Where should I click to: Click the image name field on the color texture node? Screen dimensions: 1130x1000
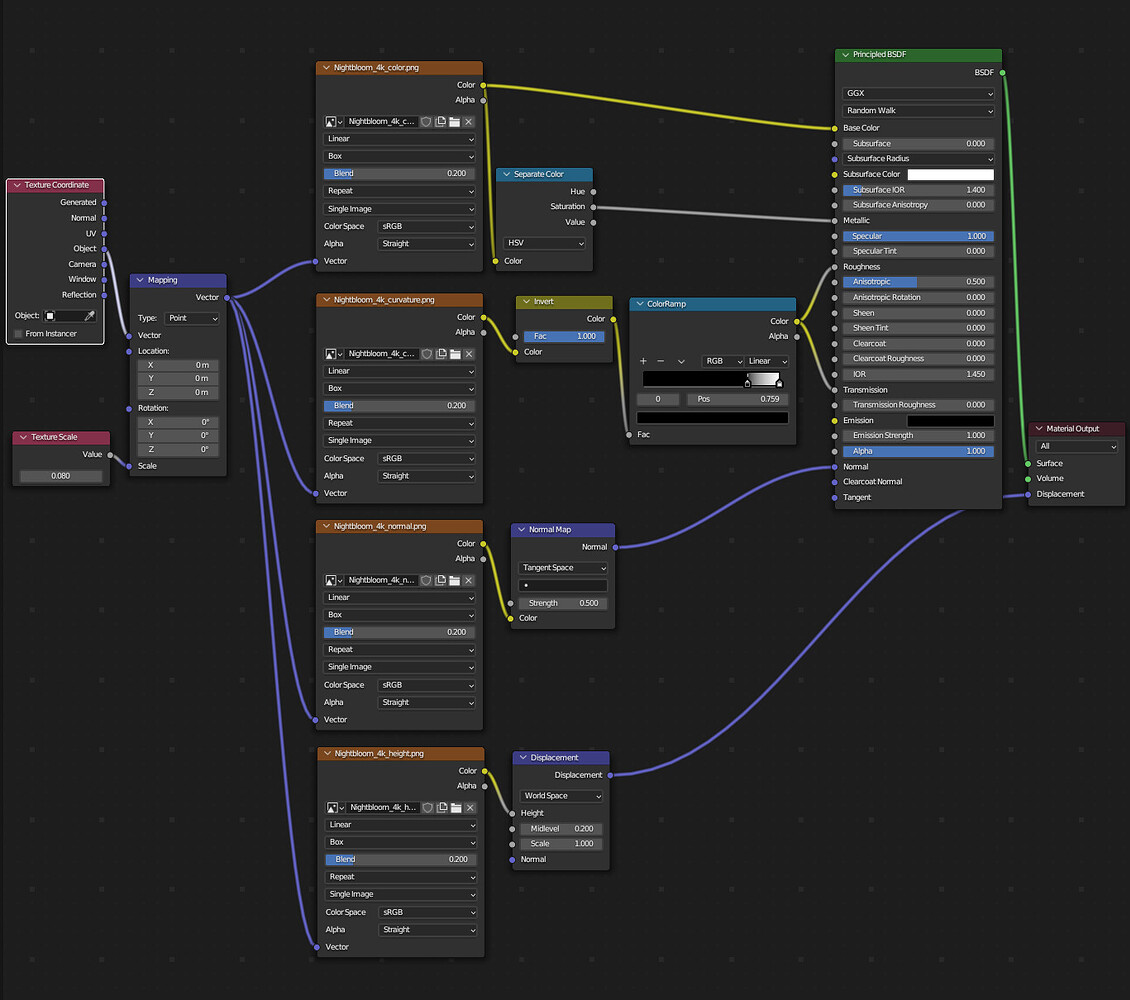tap(380, 121)
